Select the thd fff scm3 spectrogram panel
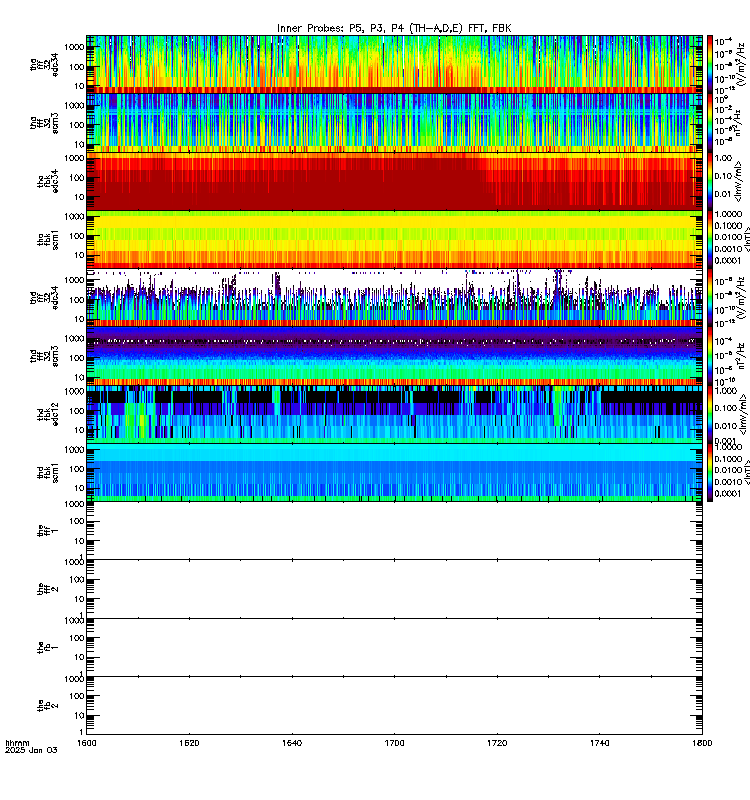750x800 pixels. coord(394,356)
